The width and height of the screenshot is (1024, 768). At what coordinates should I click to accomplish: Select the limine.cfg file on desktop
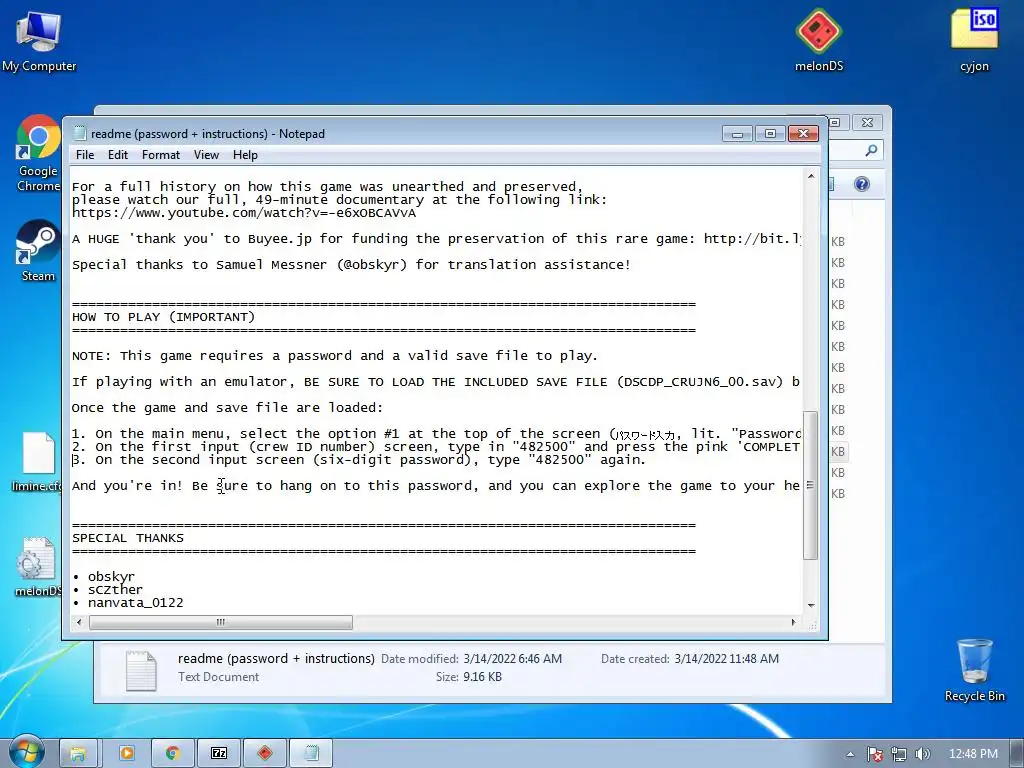click(x=37, y=462)
